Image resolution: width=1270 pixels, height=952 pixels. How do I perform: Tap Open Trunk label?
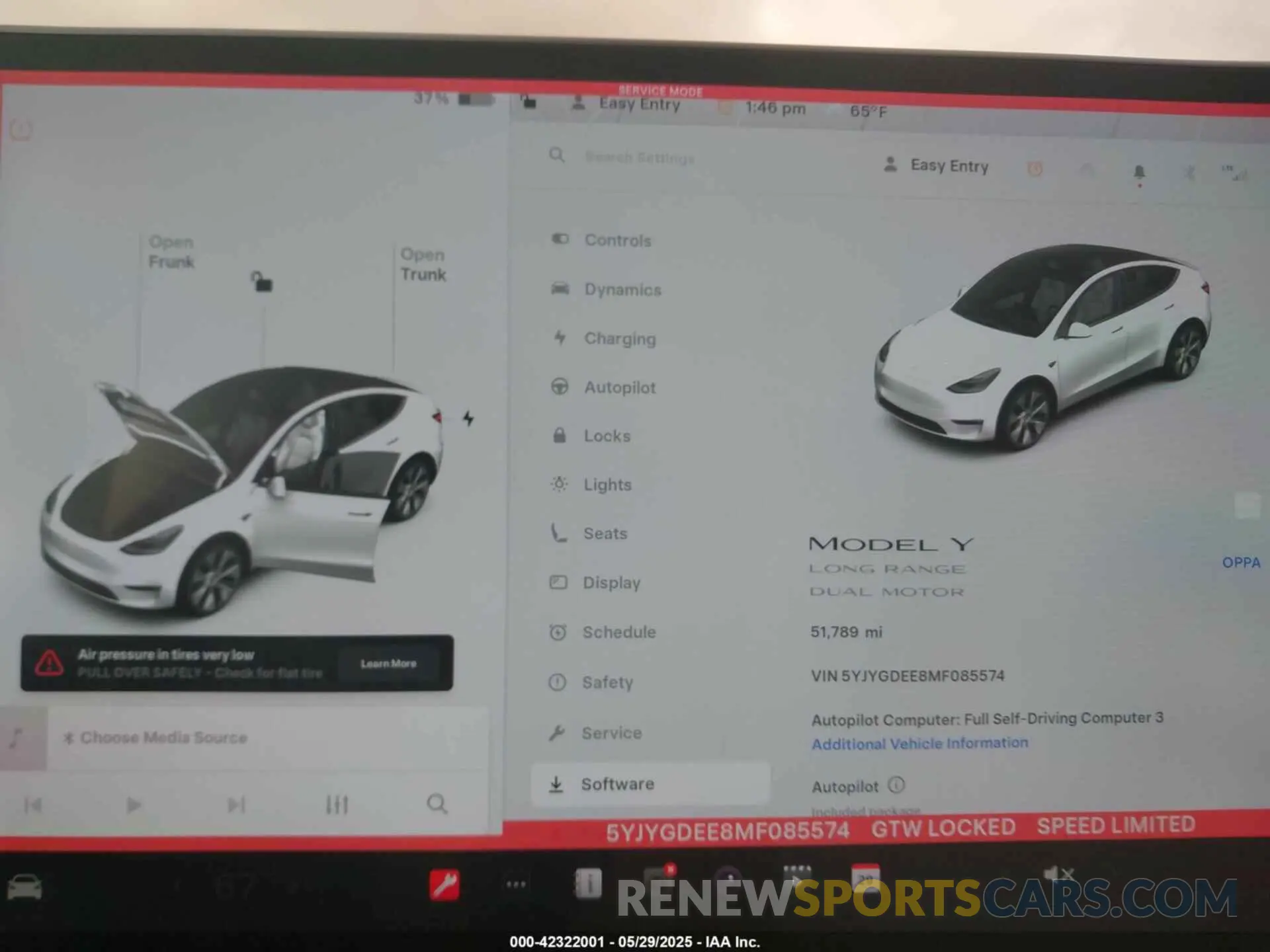[423, 264]
